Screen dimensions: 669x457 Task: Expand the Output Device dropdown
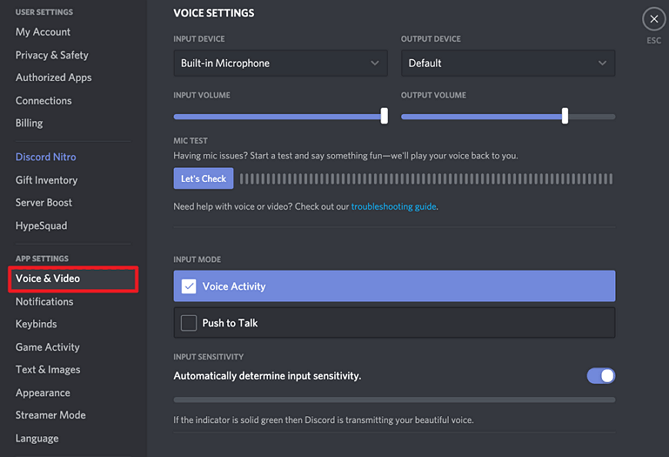507,63
